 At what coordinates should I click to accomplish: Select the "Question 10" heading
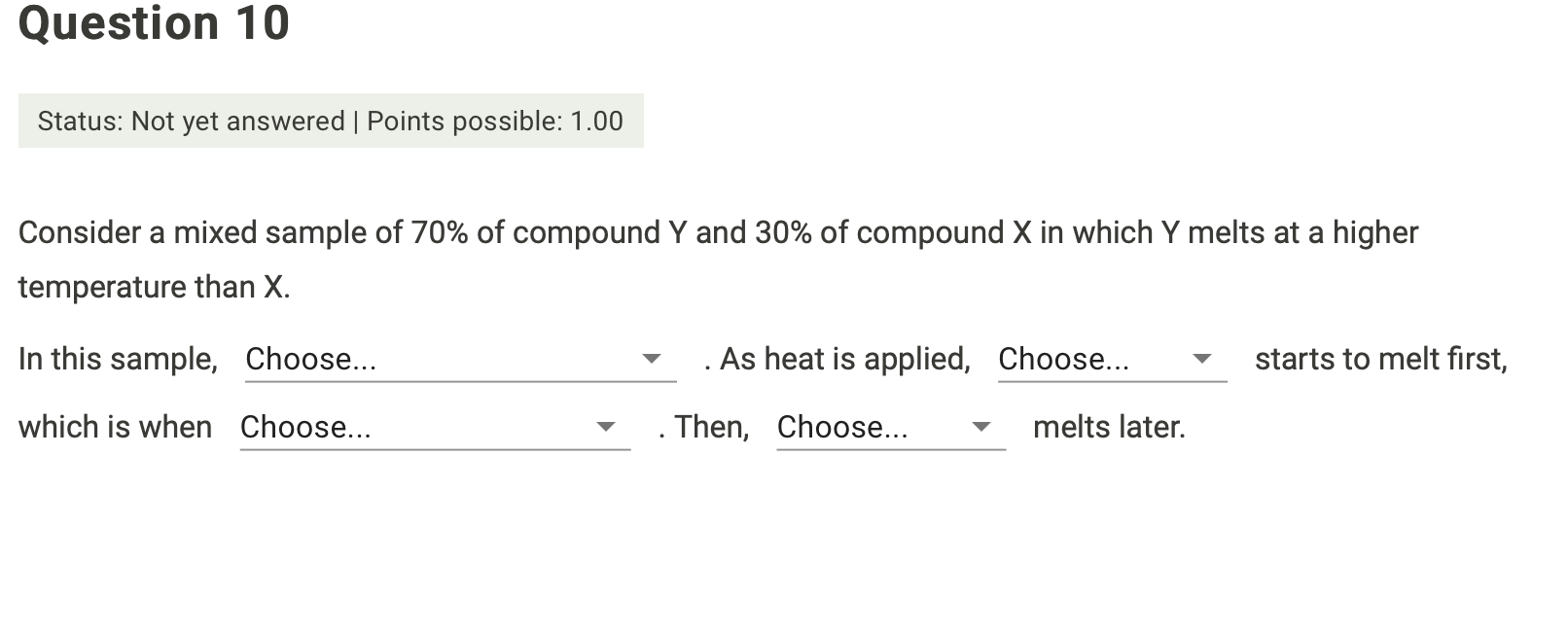[154, 23]
